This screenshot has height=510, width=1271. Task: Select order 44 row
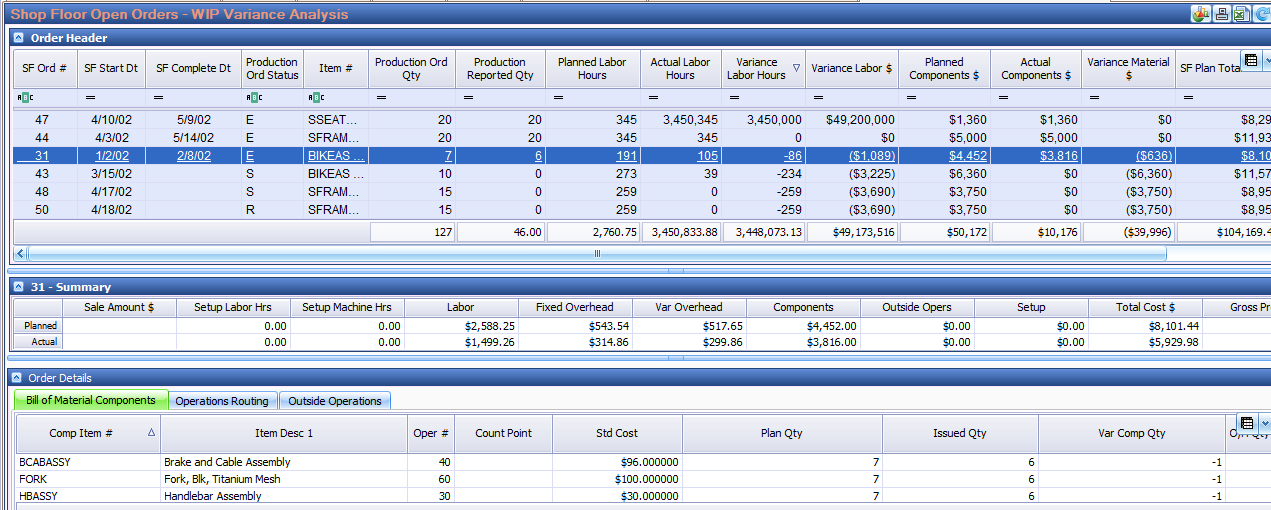(640, 137)
